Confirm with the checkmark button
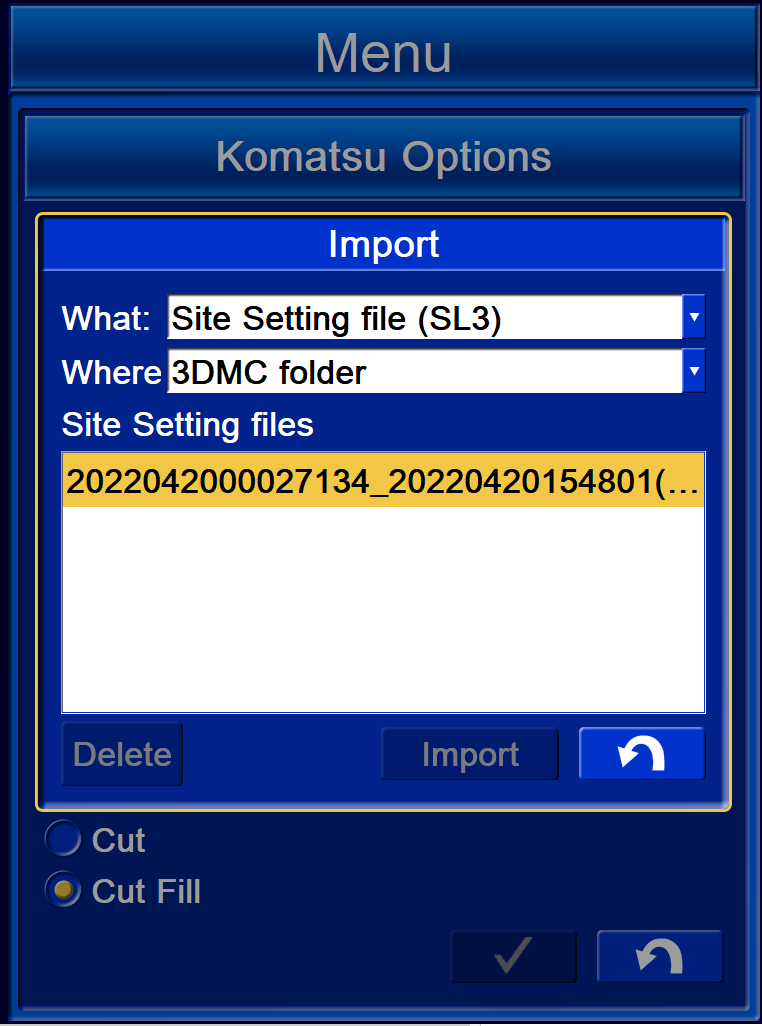This screenshot has height=1026, width=762. point(513,956)
